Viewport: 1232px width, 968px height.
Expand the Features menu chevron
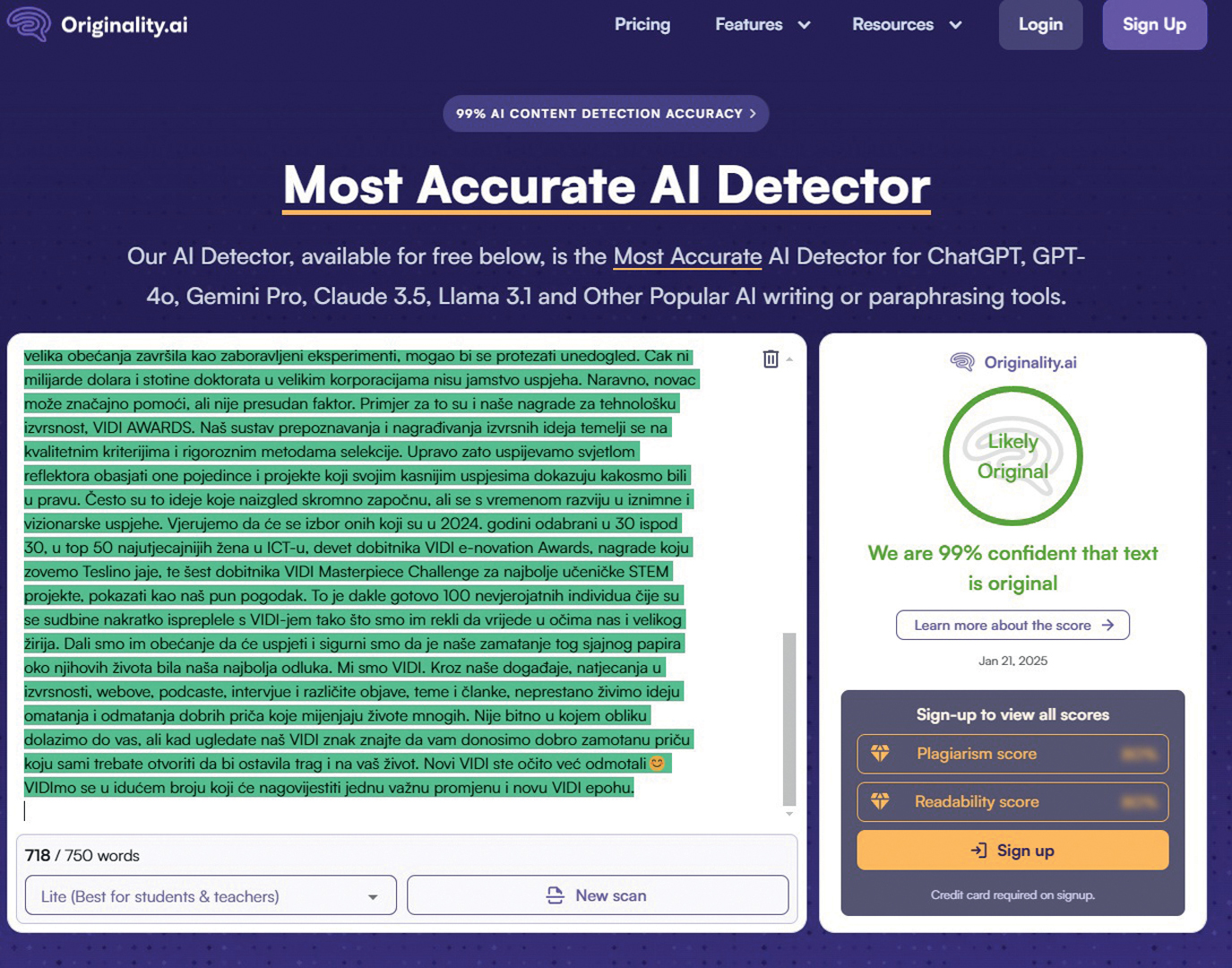point(804,25)
